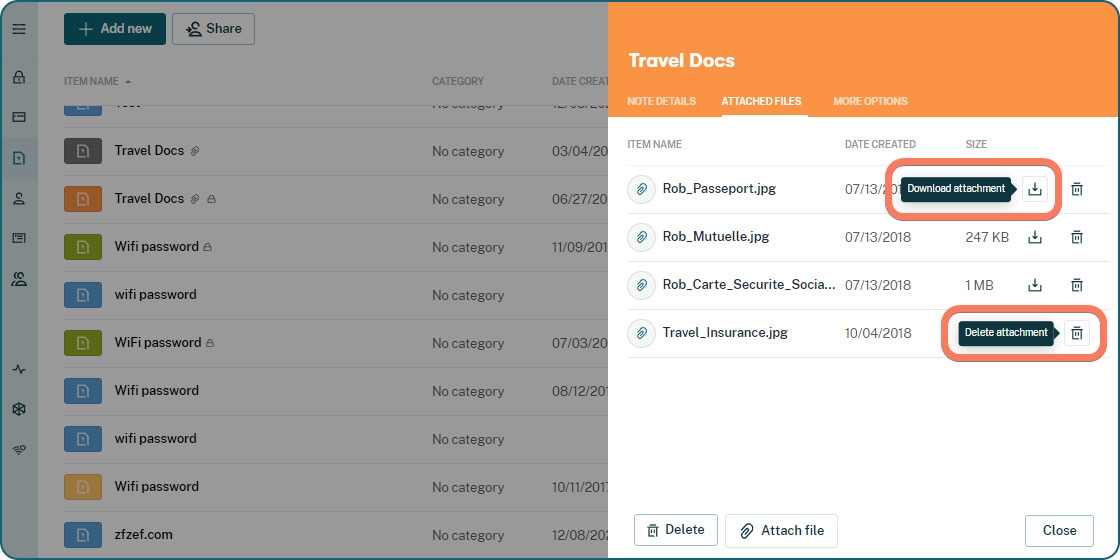
Task: Select the Rob_Passeport.jpg file name
Action: coord(719,189)
